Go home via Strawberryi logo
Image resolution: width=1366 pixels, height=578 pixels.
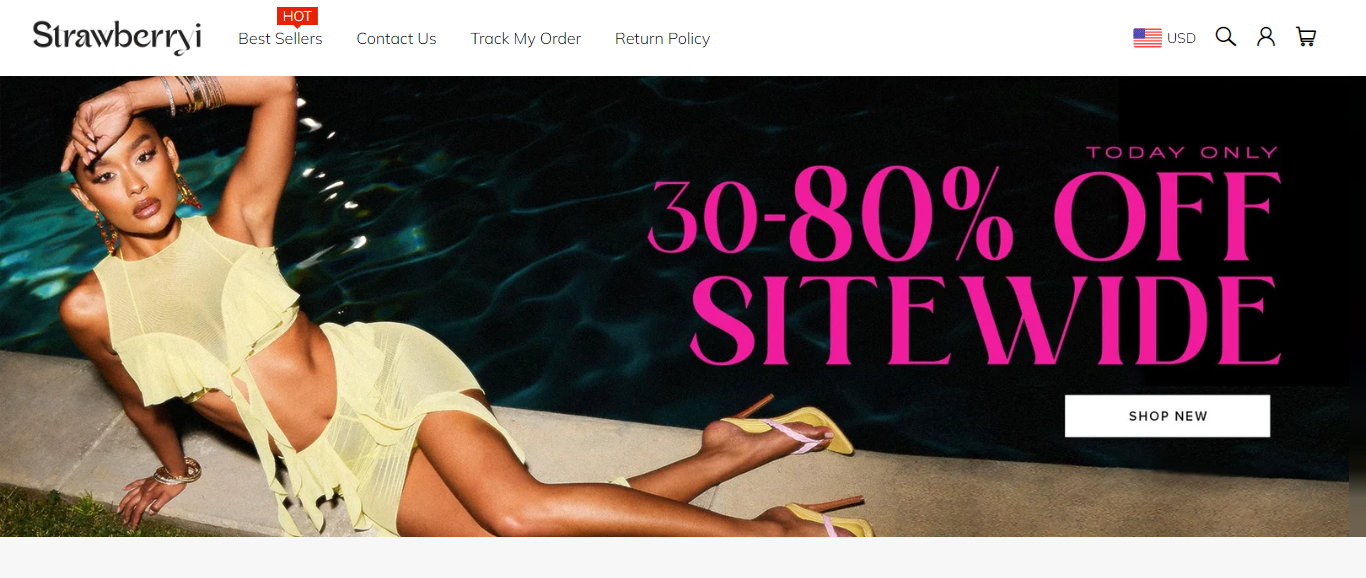[x=117, y=37]
